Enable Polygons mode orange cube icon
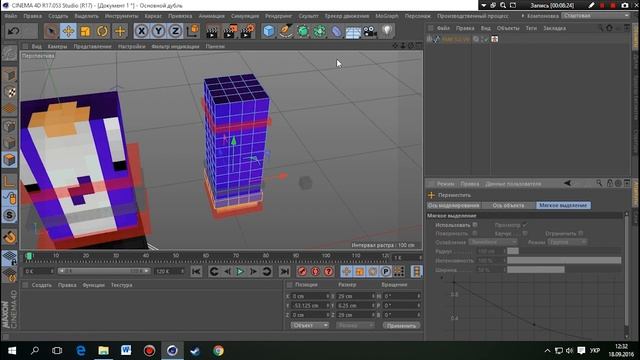Image resolution: width=640 pixels, height=360 pixels. [x=9, y=160]
